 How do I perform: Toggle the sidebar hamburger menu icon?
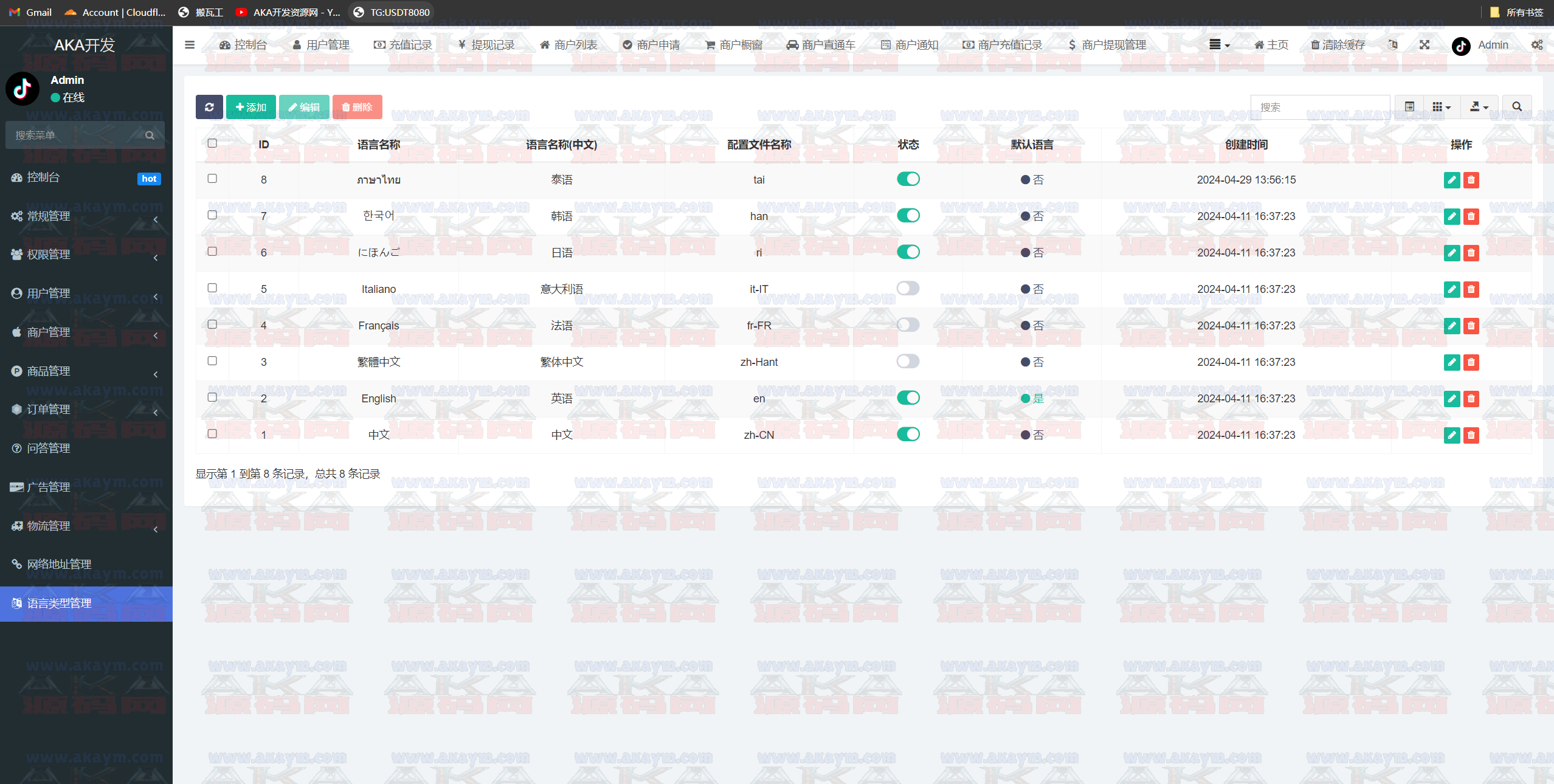pyautogui.click(x=190, y=45)
